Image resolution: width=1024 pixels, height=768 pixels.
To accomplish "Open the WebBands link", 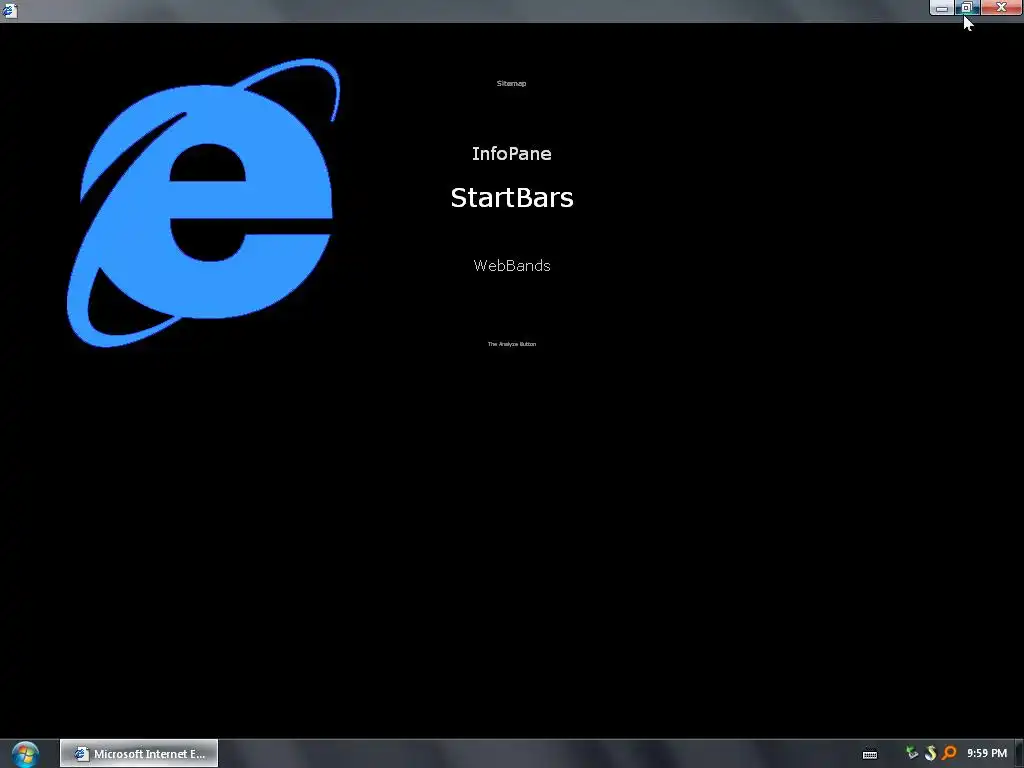I will coord(512,266).
